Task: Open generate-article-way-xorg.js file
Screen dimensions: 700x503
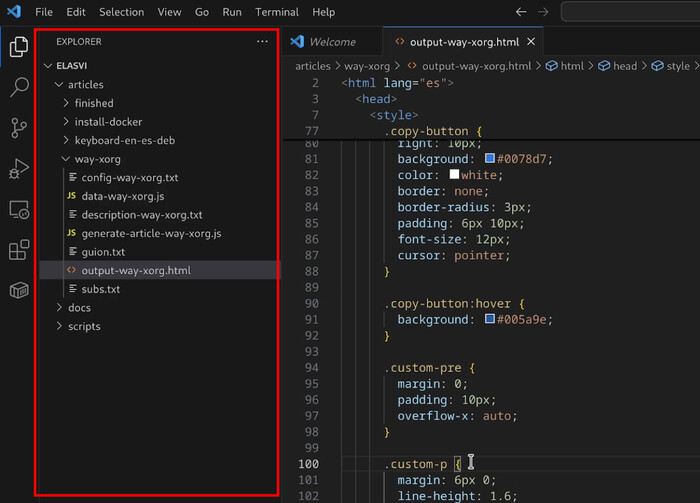Action: pyautogui.click(x=151, y=233)
